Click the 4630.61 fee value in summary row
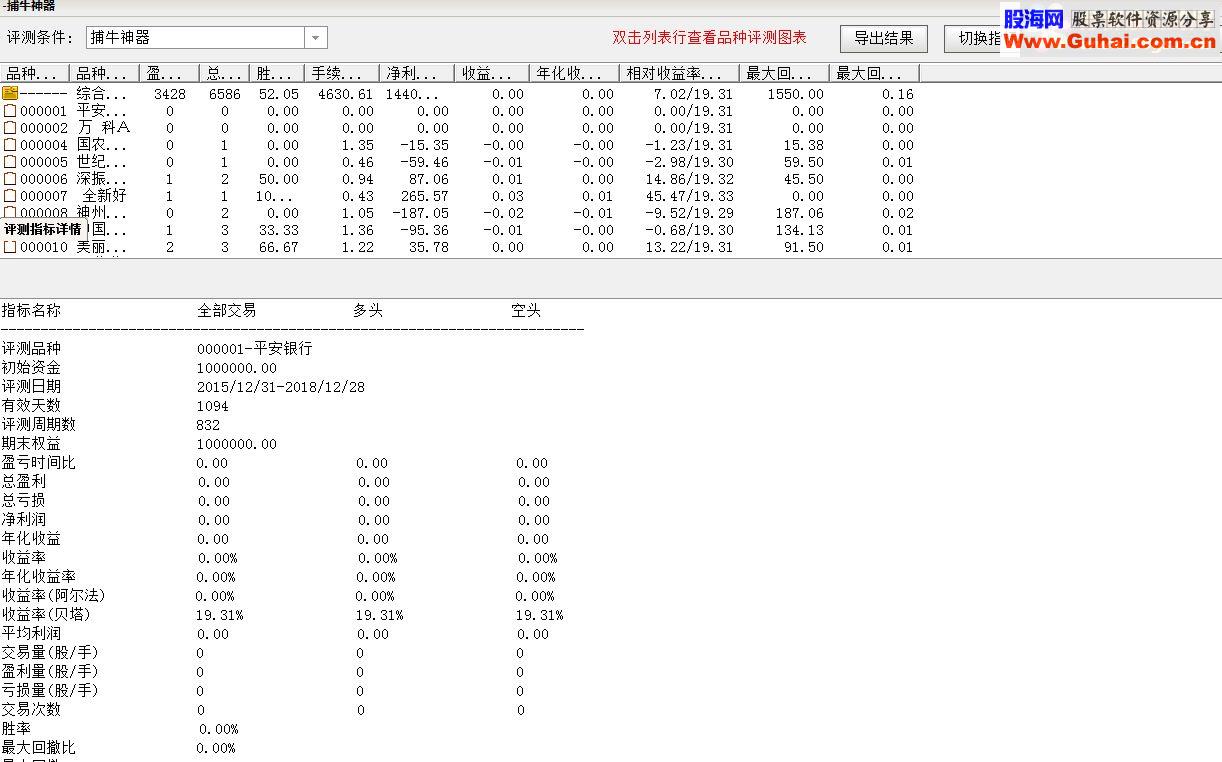 tap(346, 94)
